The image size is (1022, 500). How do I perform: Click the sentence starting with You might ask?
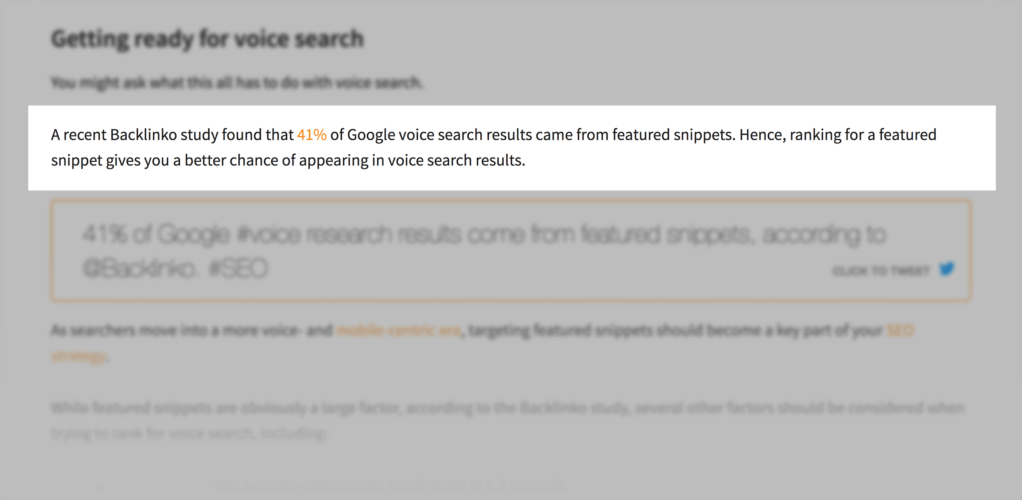(x=237, y=82)
